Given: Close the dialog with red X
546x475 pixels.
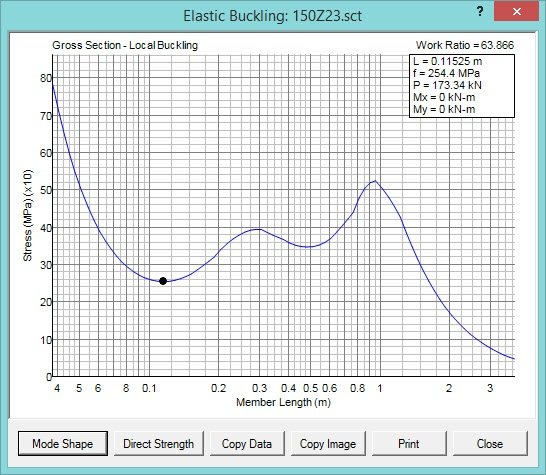Looking at the screenshot, I should tap(516, 11).
